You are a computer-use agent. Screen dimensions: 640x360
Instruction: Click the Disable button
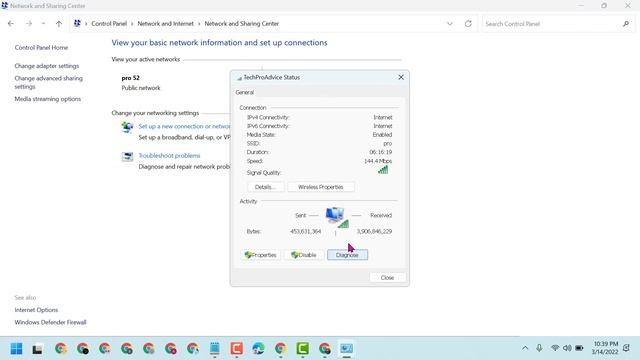(304, 255)
